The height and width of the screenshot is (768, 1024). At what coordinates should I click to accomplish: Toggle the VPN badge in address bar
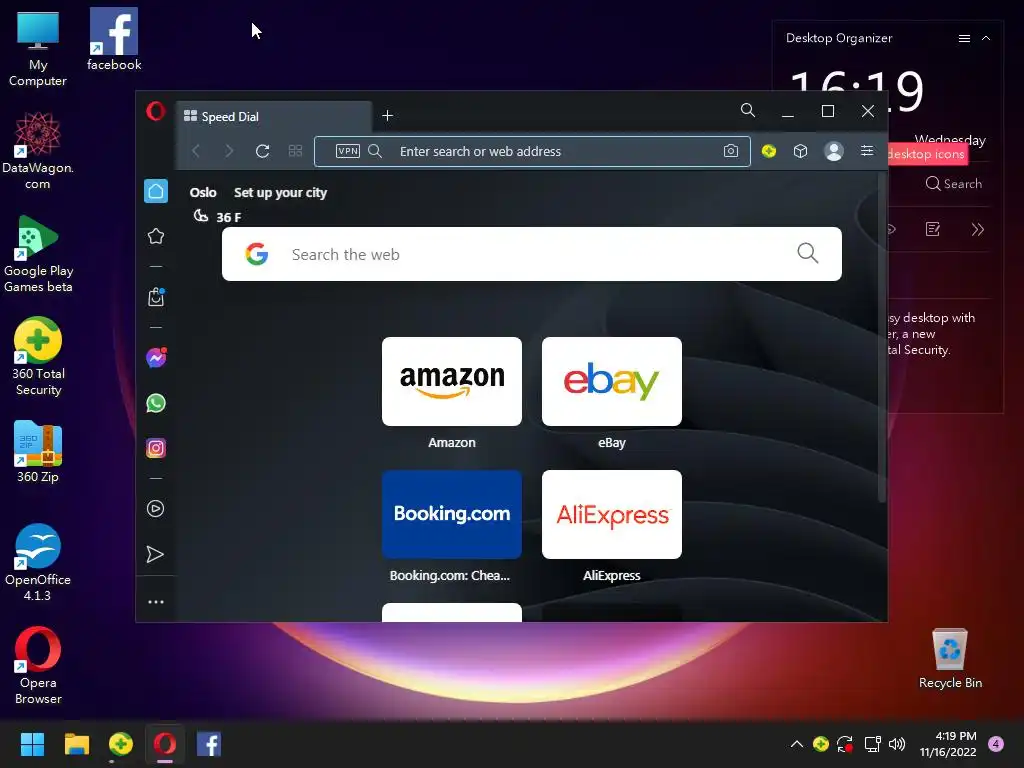(347, 151)
